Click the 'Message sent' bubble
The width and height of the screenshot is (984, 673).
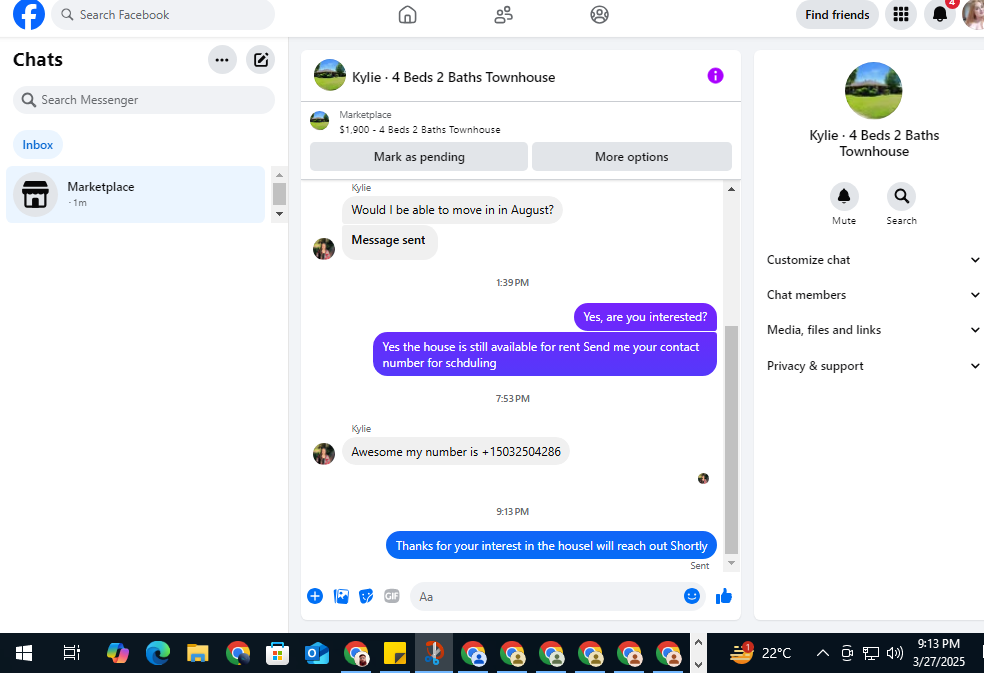(x=390, y=242)
